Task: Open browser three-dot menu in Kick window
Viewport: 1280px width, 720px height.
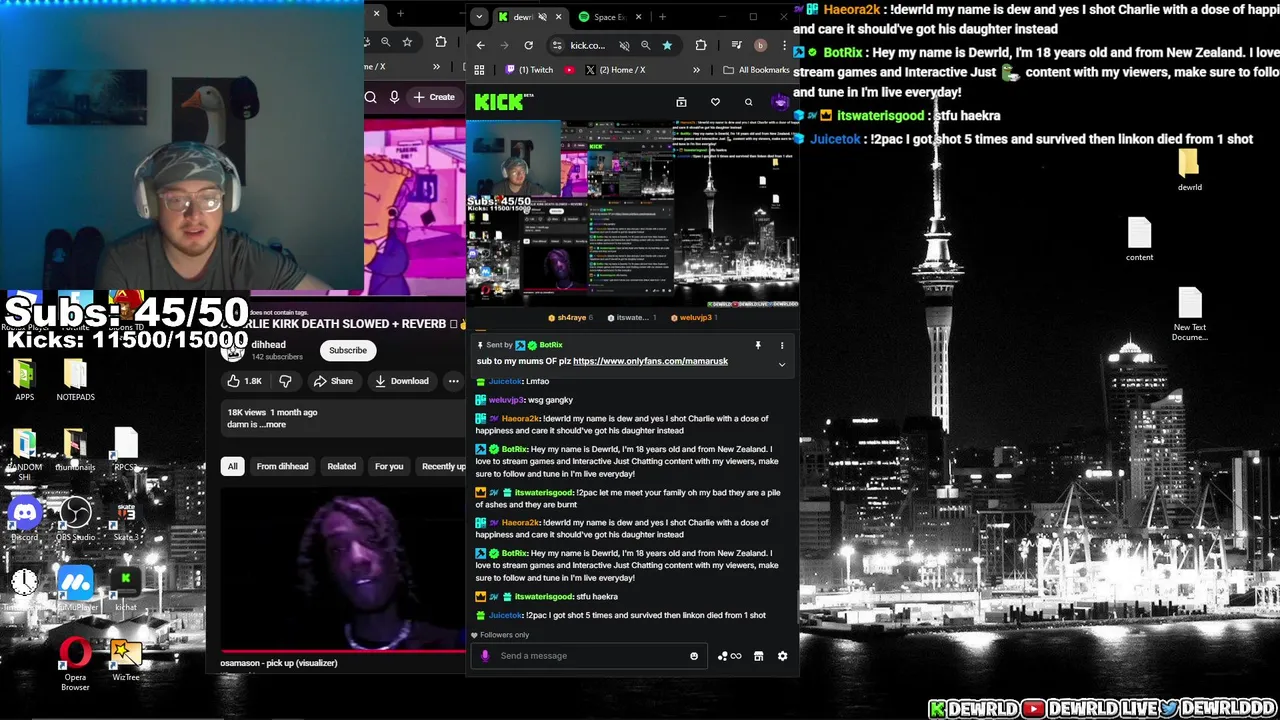Action: [785, 45]
